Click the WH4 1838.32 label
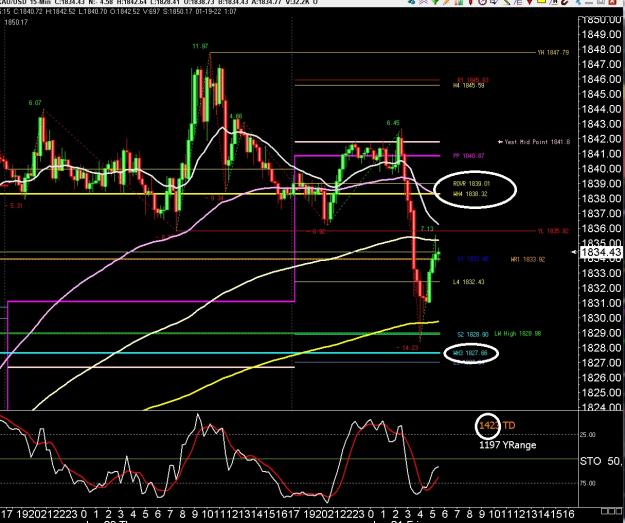This screenshot has width=625, height=523. click(x=470, y=194)
